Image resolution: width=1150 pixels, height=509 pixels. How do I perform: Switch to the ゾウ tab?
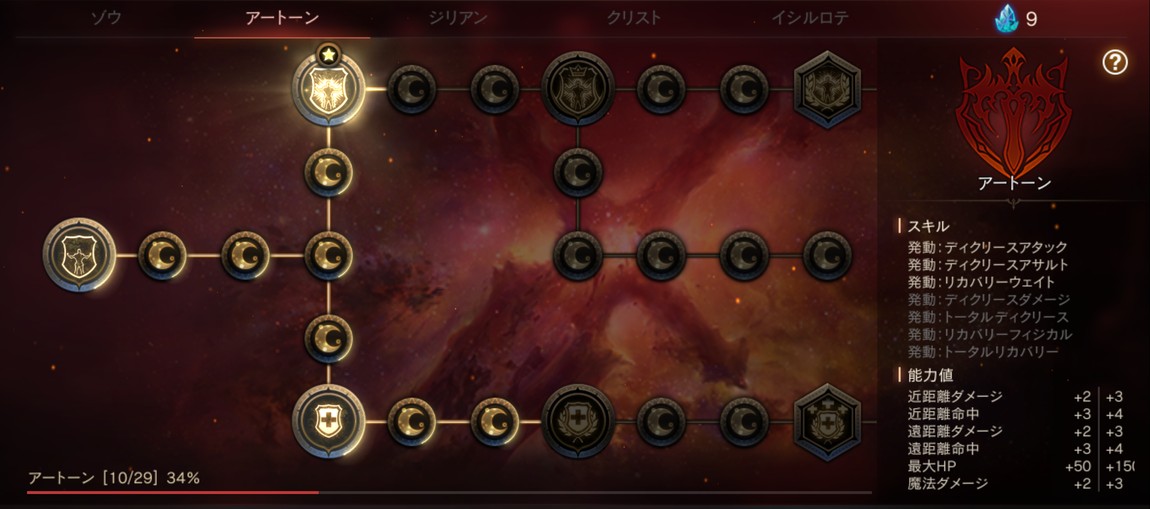106,18
